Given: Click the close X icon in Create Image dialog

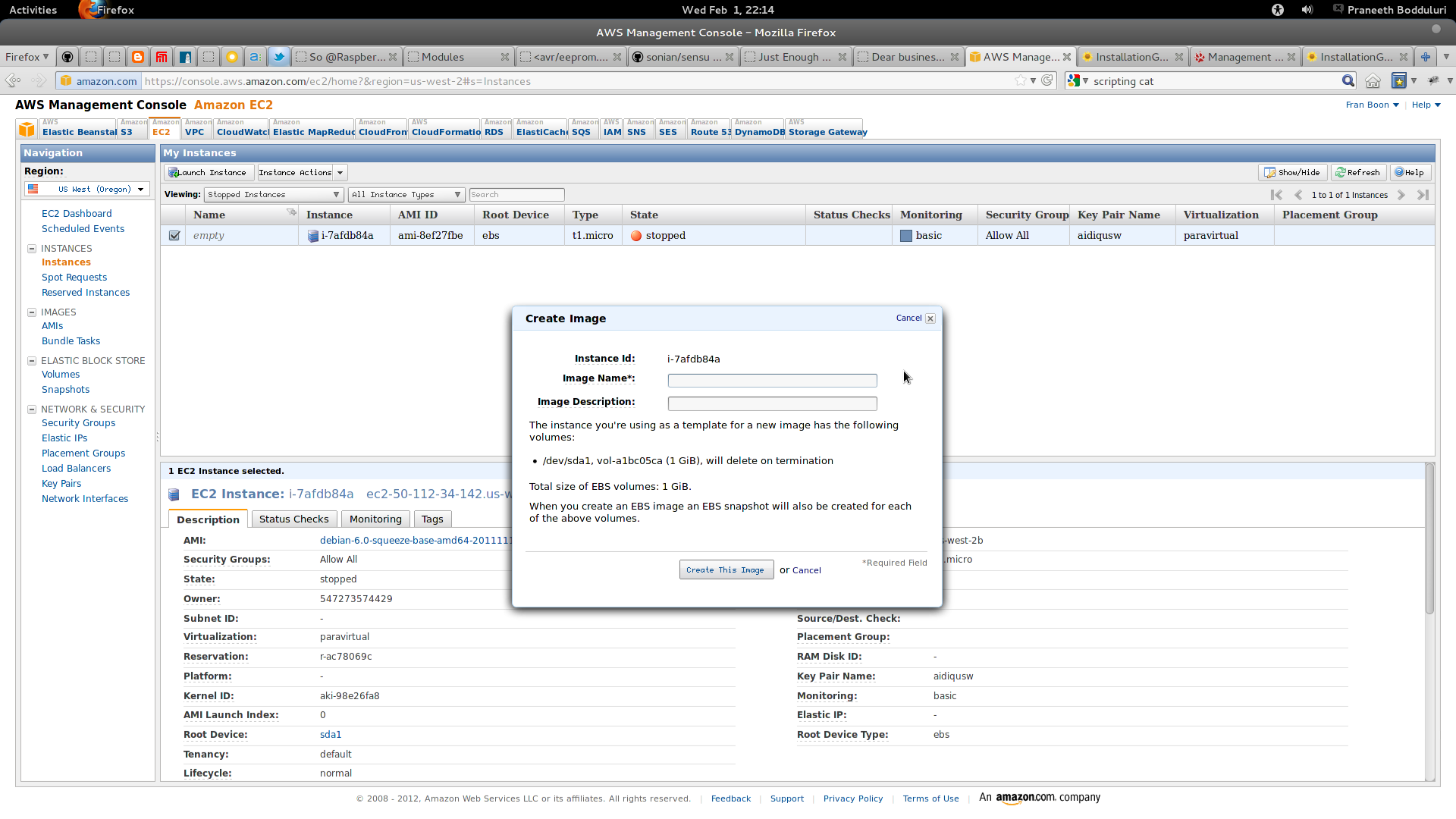Looking at the screenshot, I should 930,318.
